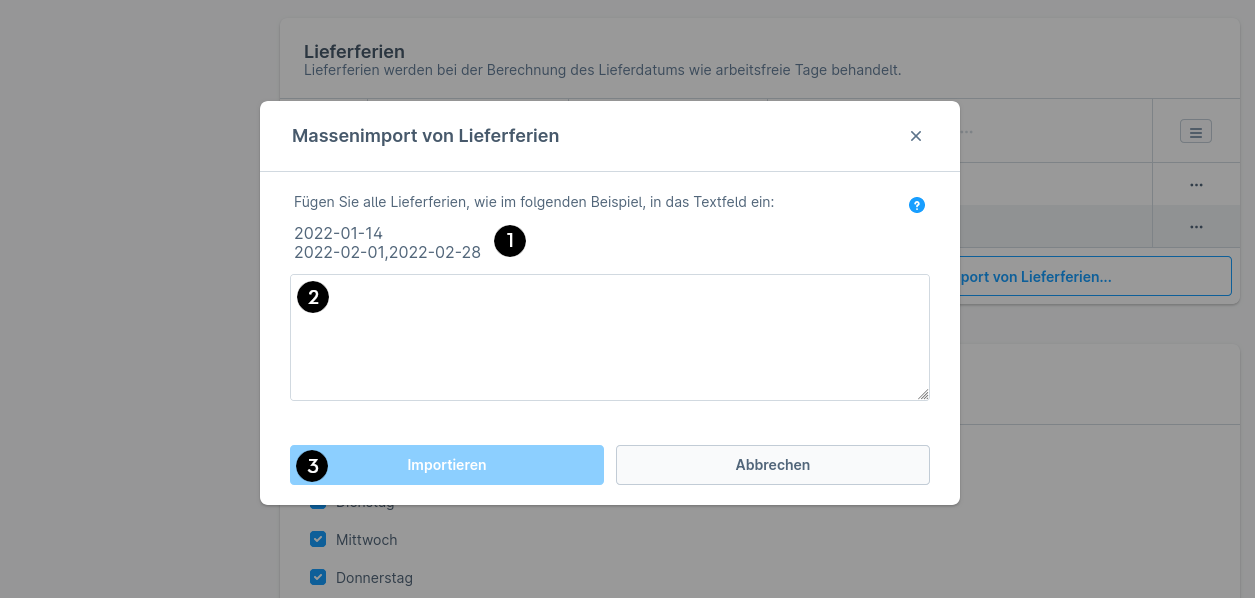Viewport: 1255px width, 598px height.
Task: Click the blue help question mark icon
Action: coord(917,205)
